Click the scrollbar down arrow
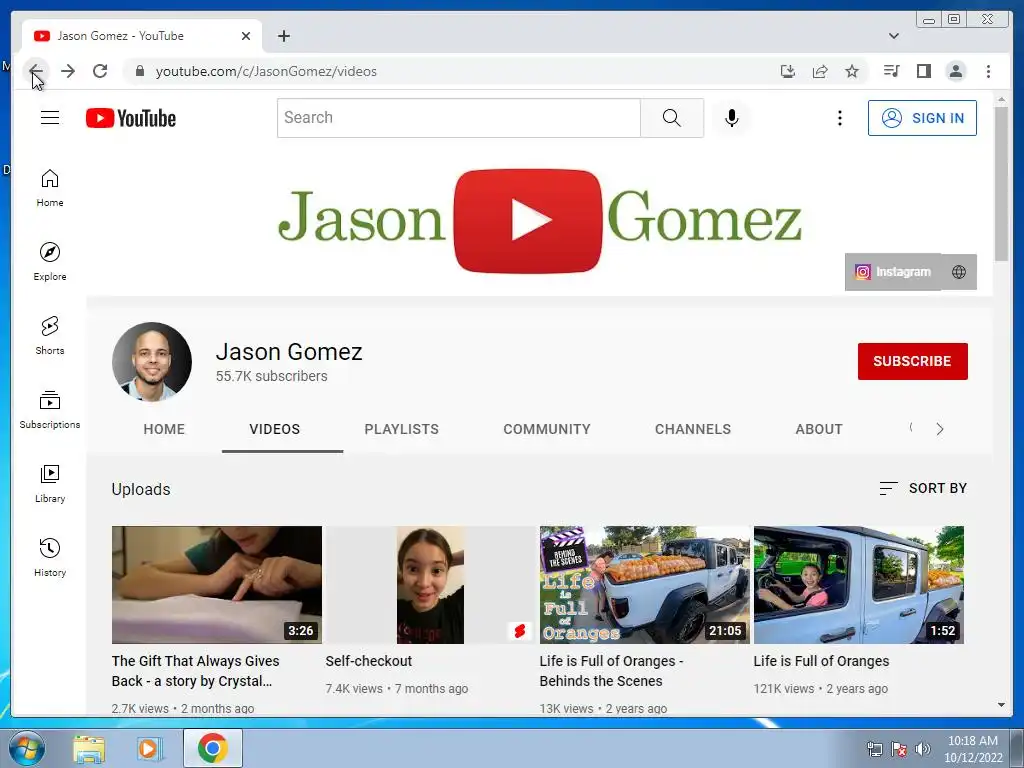The height and width of the screenshot is (768, 1024). pyautogui.click(x=1001, y=705)
